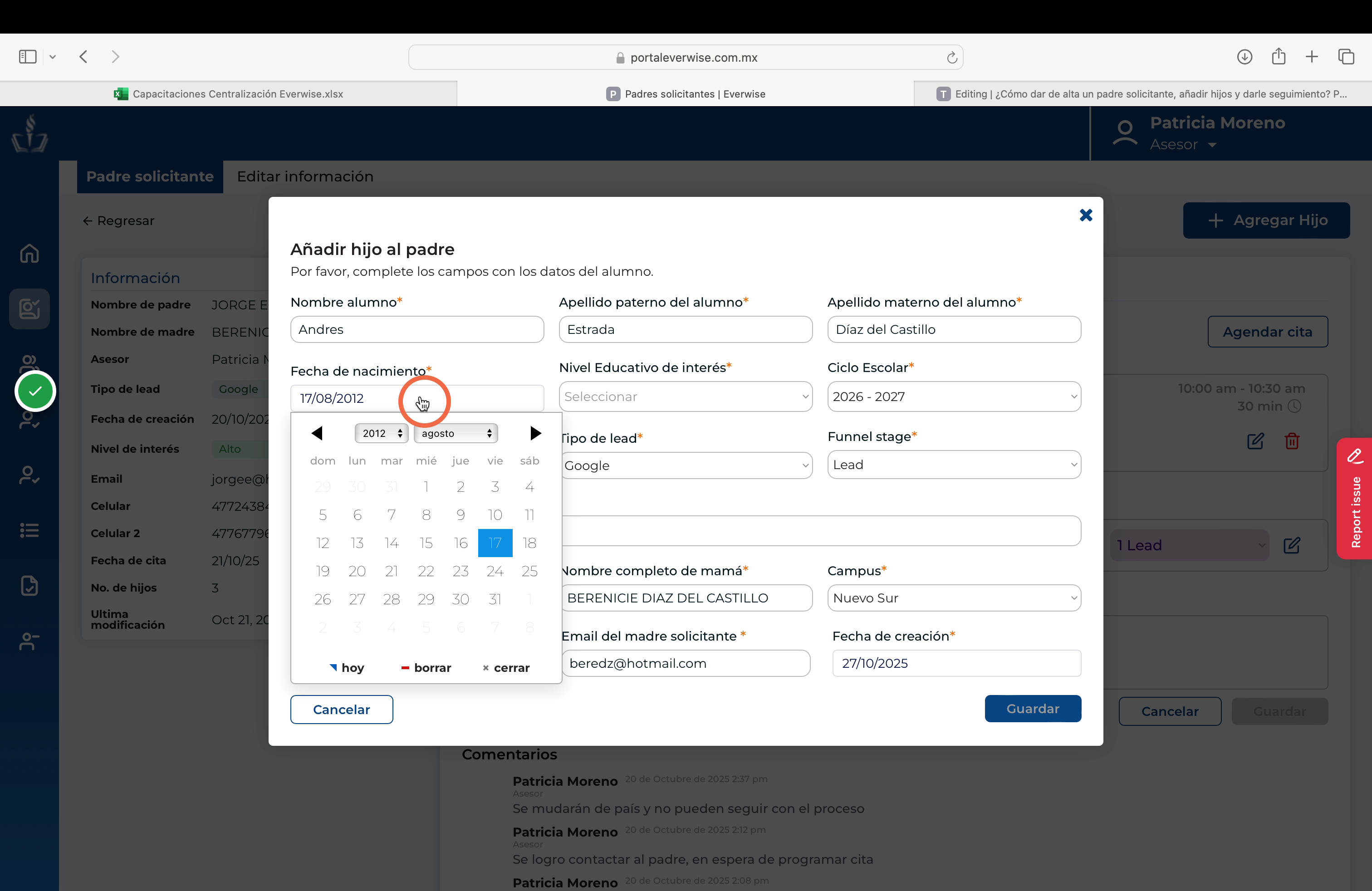This screenshot has width=1372, height=891.
Task: Click the Safari sidebar toggle icon
Action: tap(28, 56)
